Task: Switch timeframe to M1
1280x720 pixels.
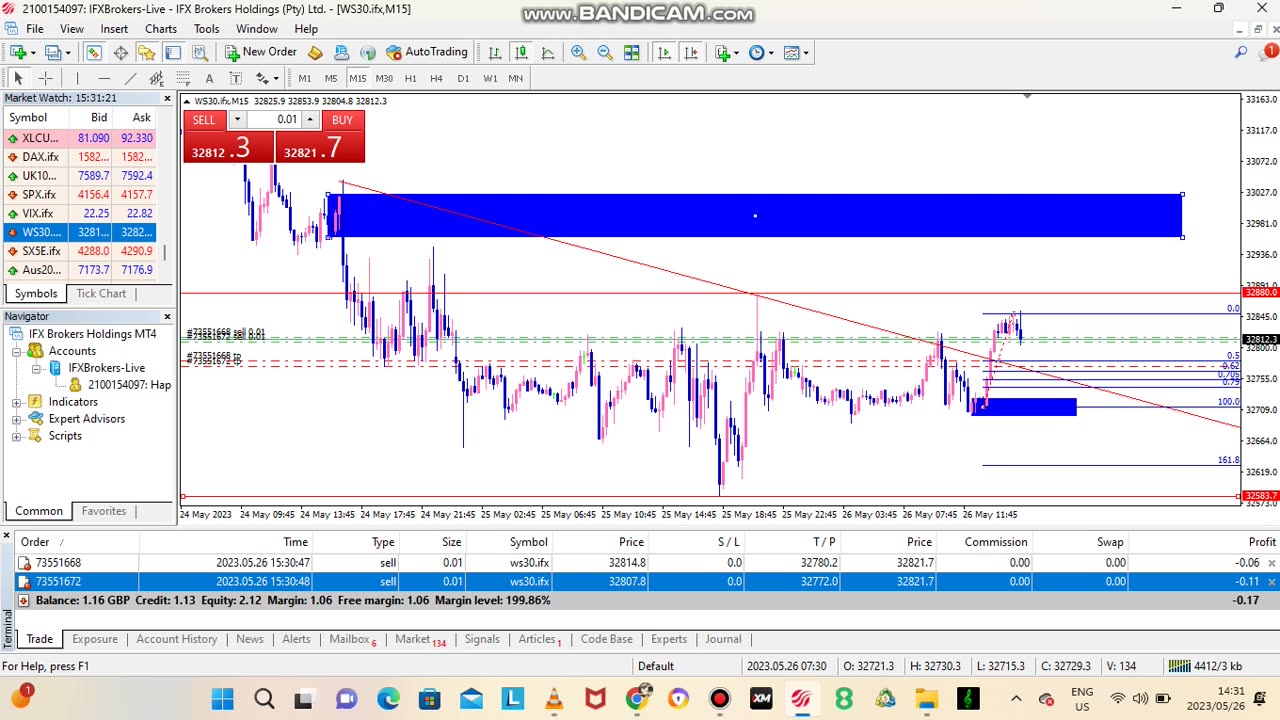Action: coord(304,78)
